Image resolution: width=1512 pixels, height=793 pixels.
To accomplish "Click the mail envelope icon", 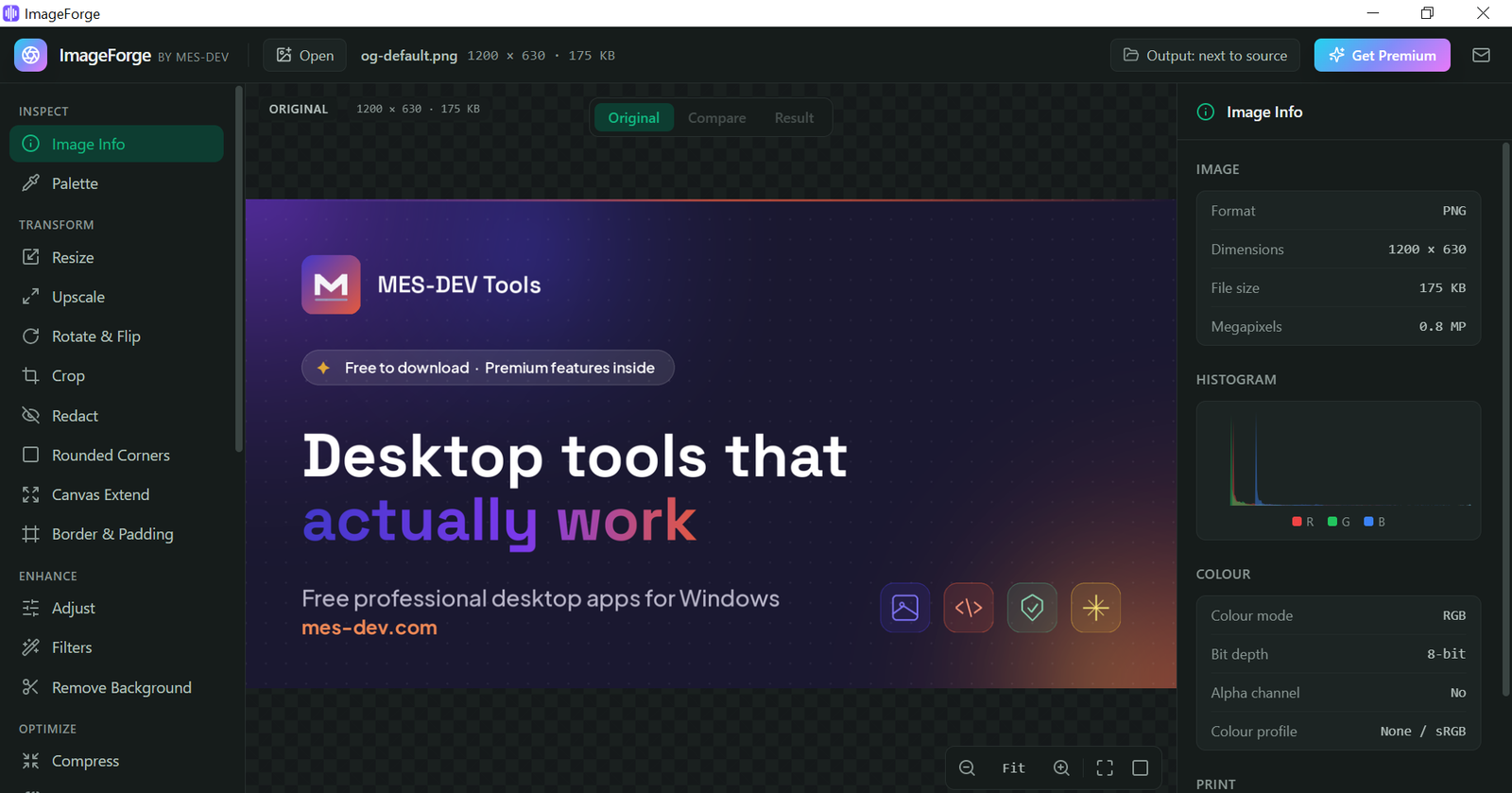I will click(x=1481, y=56).
